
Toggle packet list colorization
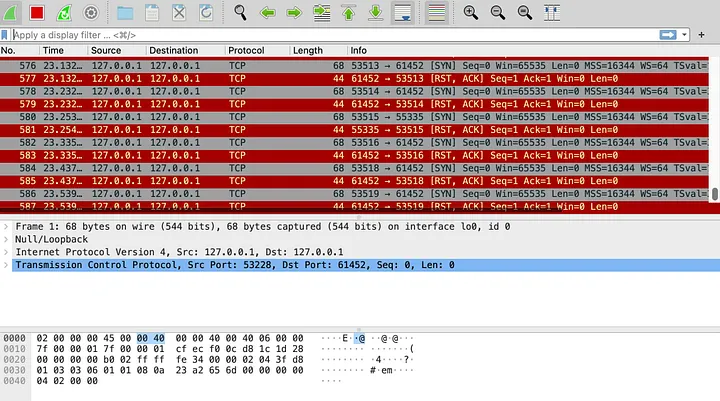(436, 12)
